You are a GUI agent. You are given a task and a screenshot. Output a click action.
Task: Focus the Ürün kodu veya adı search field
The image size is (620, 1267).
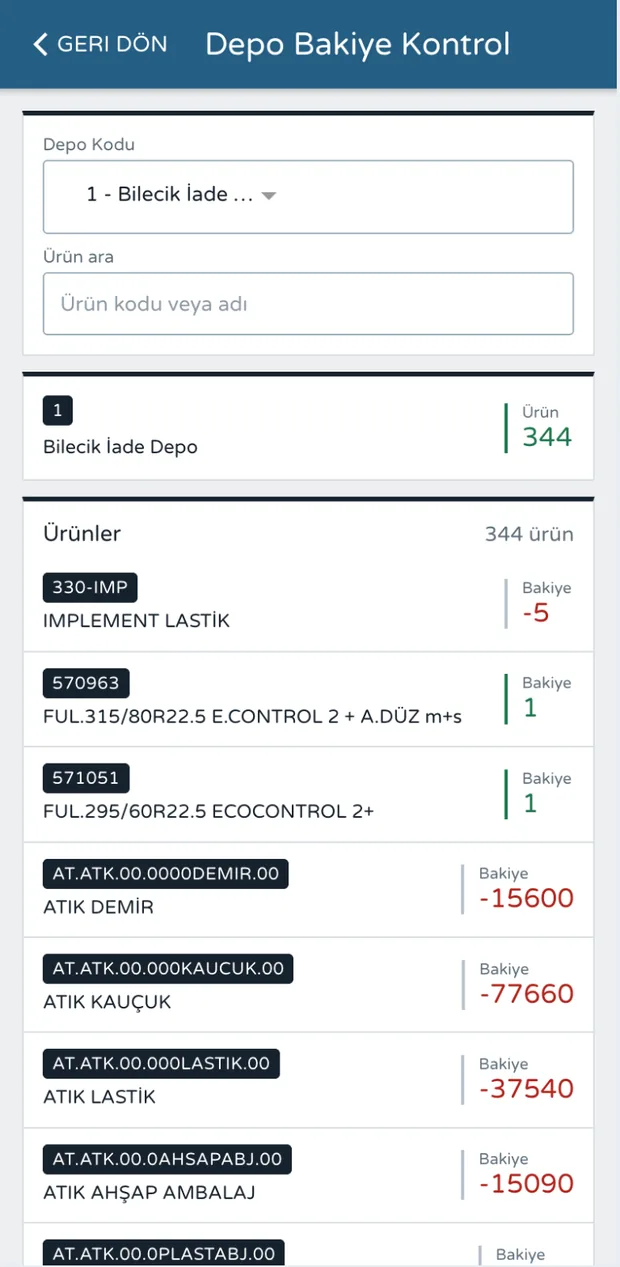(x=308, y=303)
